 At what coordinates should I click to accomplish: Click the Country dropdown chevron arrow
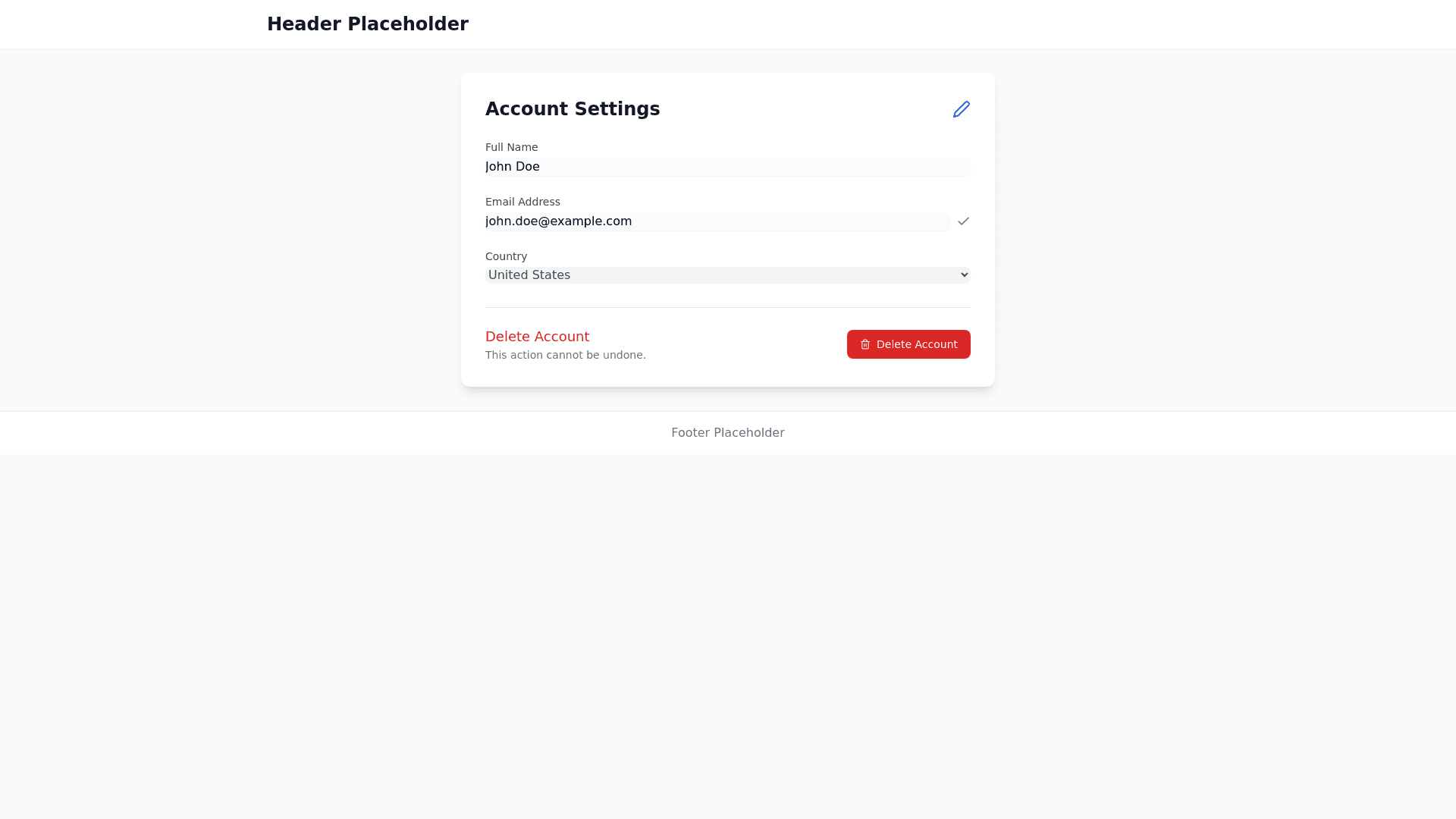click(964, 275)
